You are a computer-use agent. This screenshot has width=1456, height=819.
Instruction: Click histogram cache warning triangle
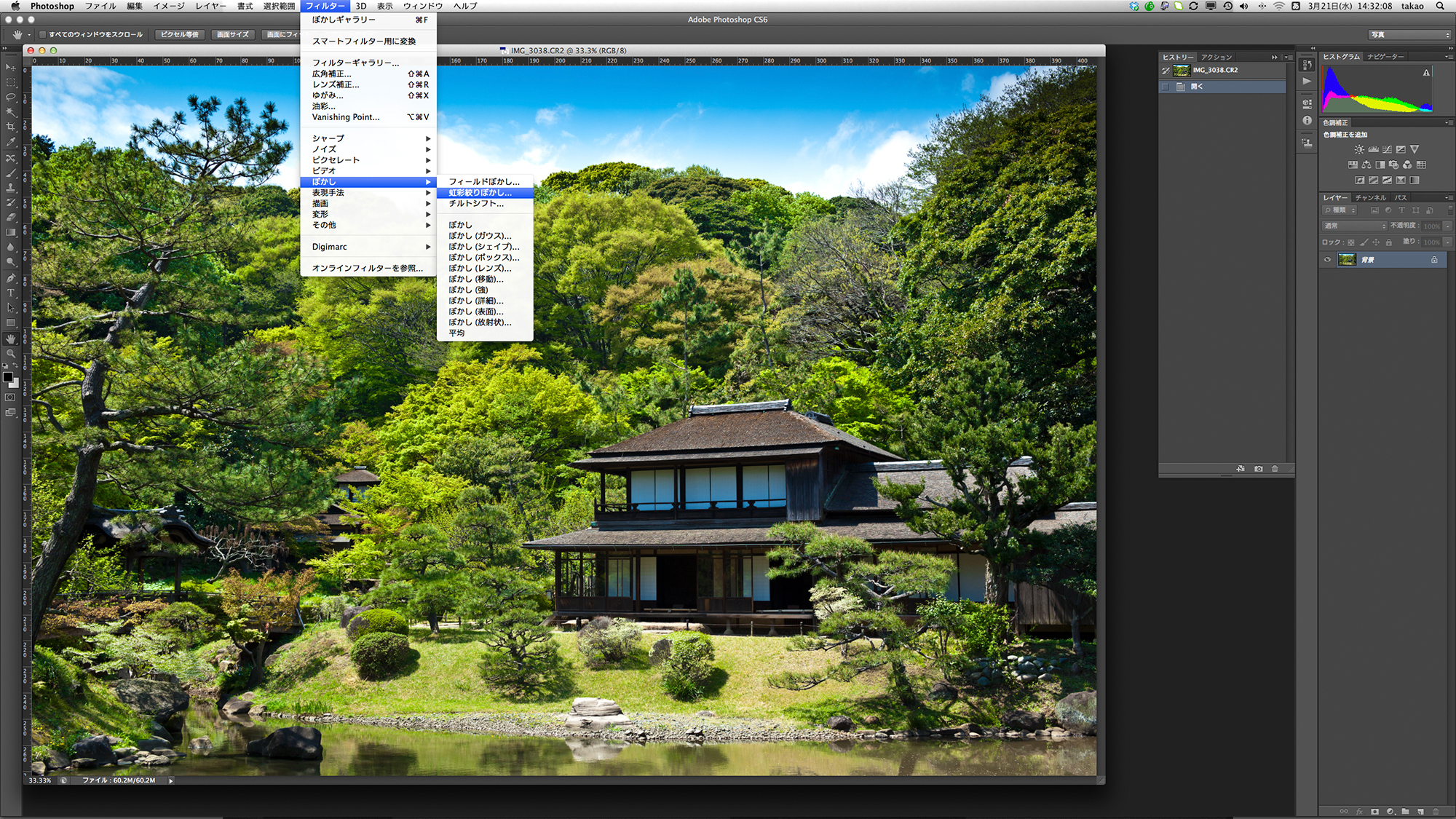[1426, 73]
